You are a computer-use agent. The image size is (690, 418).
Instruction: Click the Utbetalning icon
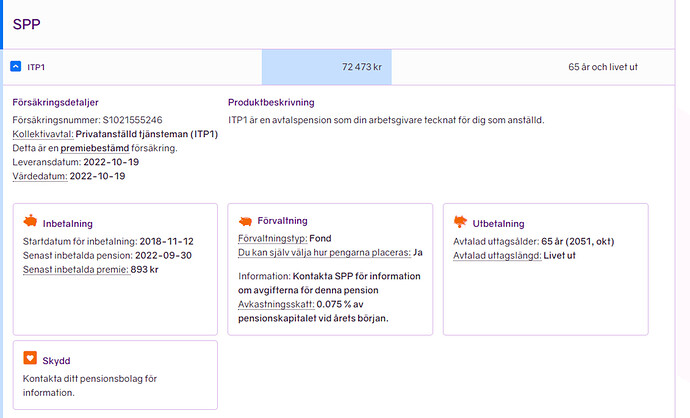[x=461, y=222]
